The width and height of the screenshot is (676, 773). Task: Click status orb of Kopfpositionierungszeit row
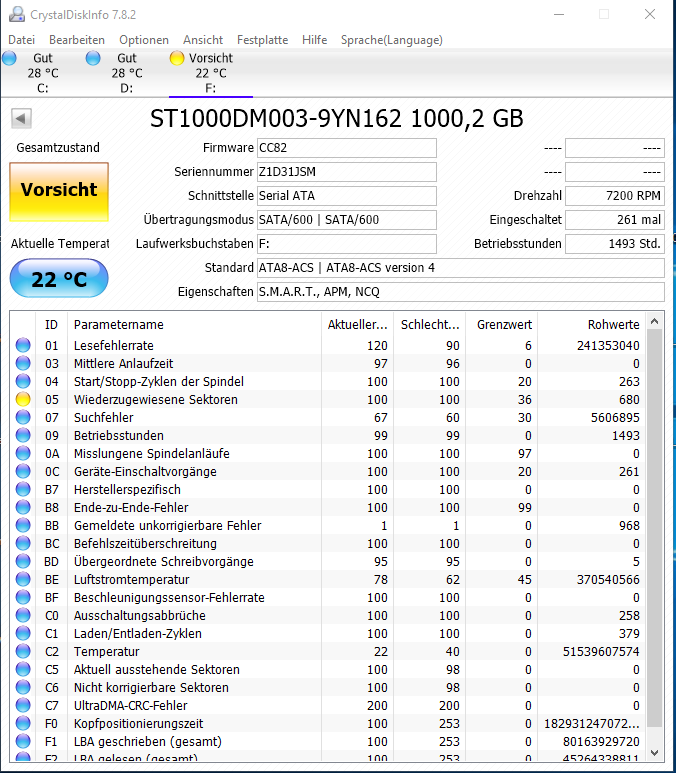tap(23, 723)
